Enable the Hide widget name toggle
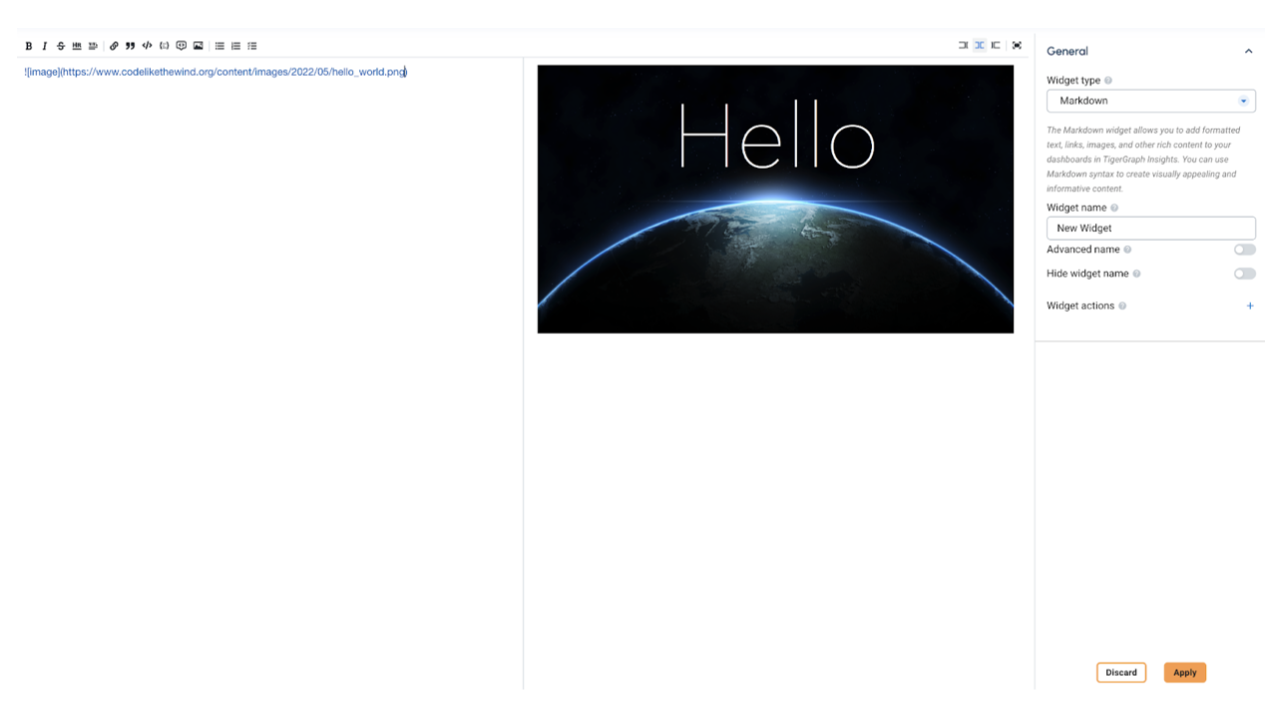 [1244, 273]
